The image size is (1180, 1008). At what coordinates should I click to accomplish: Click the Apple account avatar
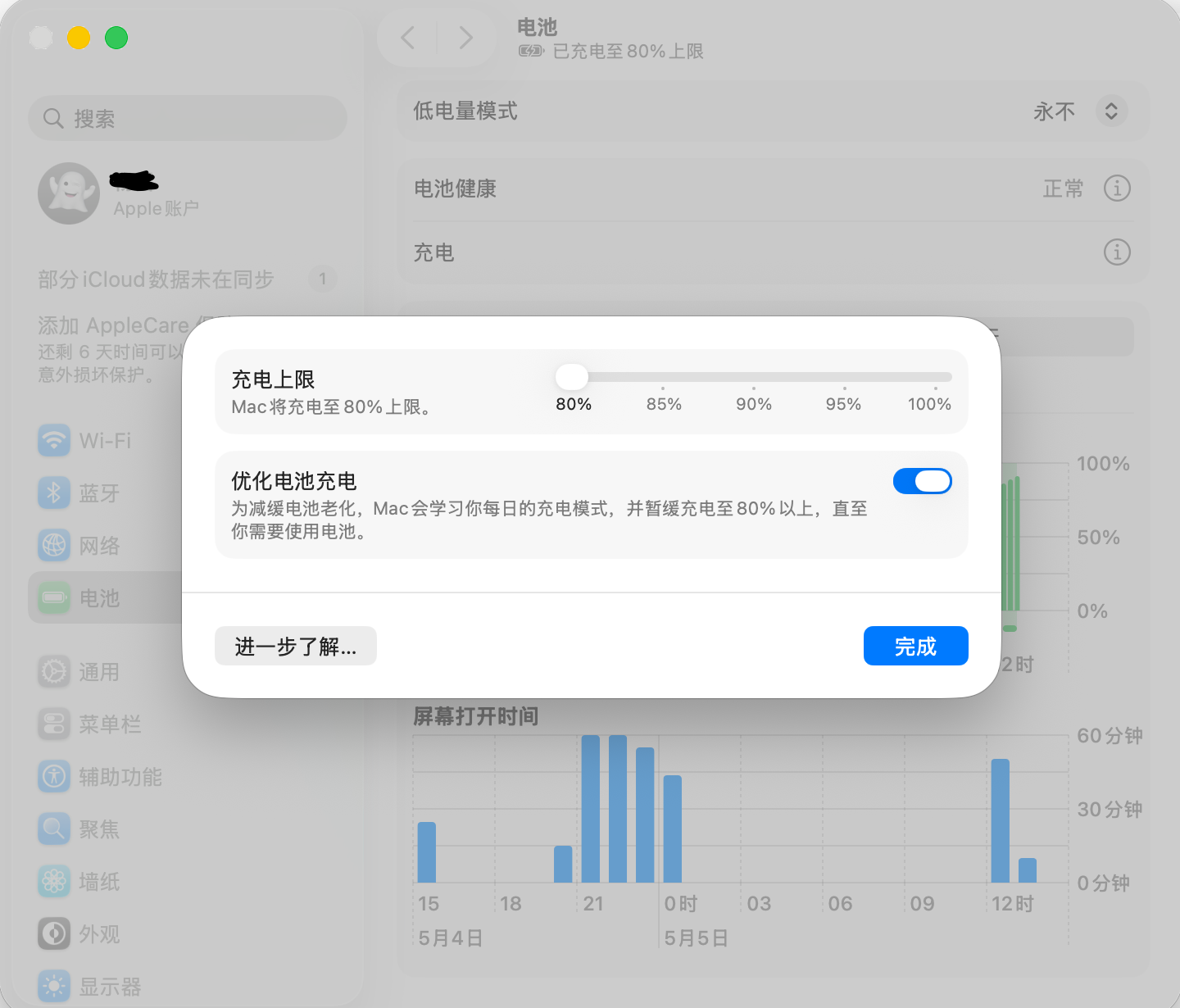pyautogui.click(x=69, y=193)
